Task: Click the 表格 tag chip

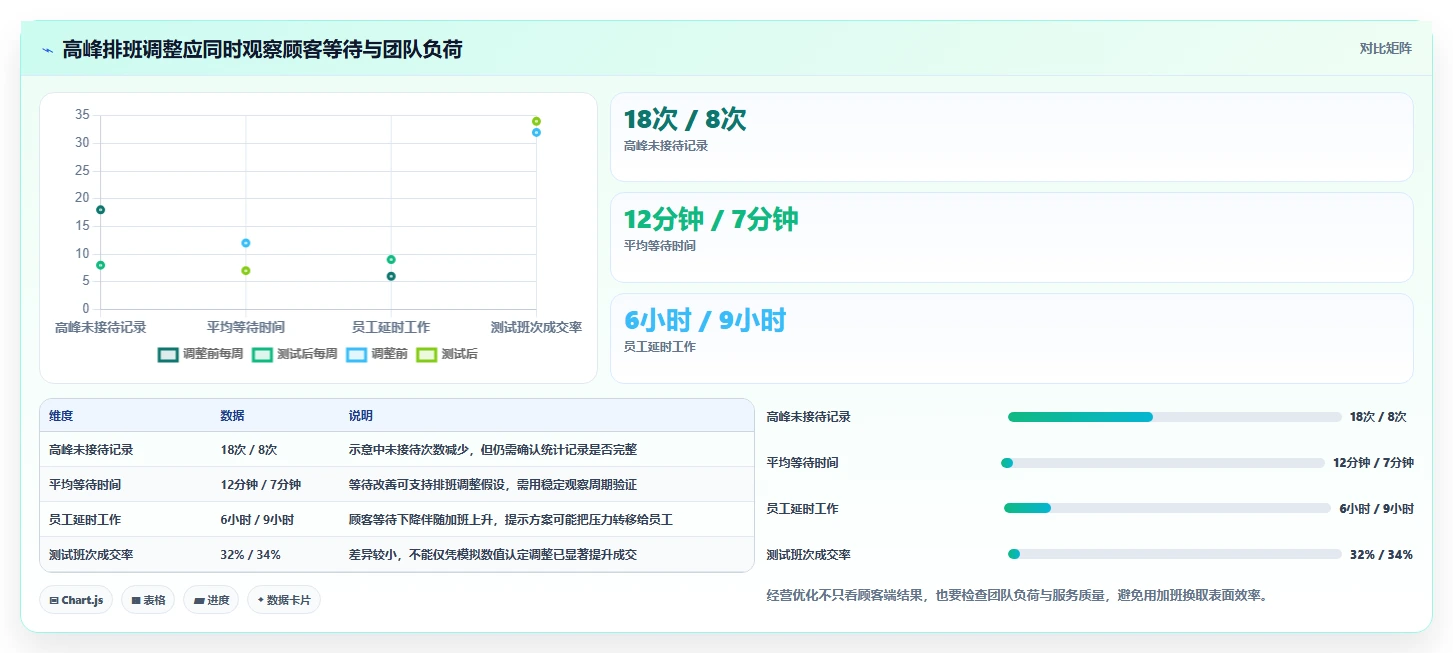Action: pyautogui.click(x=148, y=600)
